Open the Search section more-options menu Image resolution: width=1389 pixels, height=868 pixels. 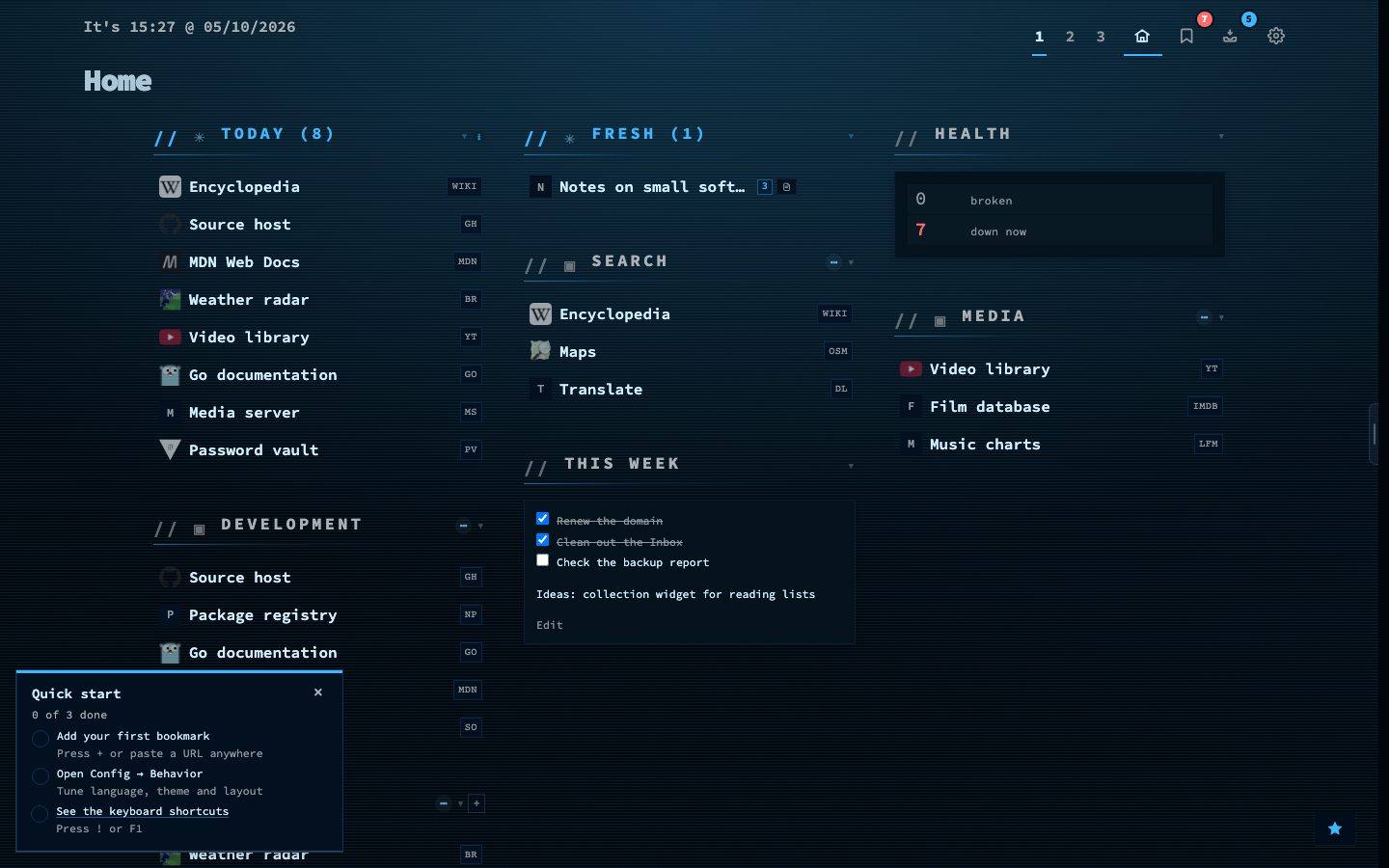tap(833, 262)
